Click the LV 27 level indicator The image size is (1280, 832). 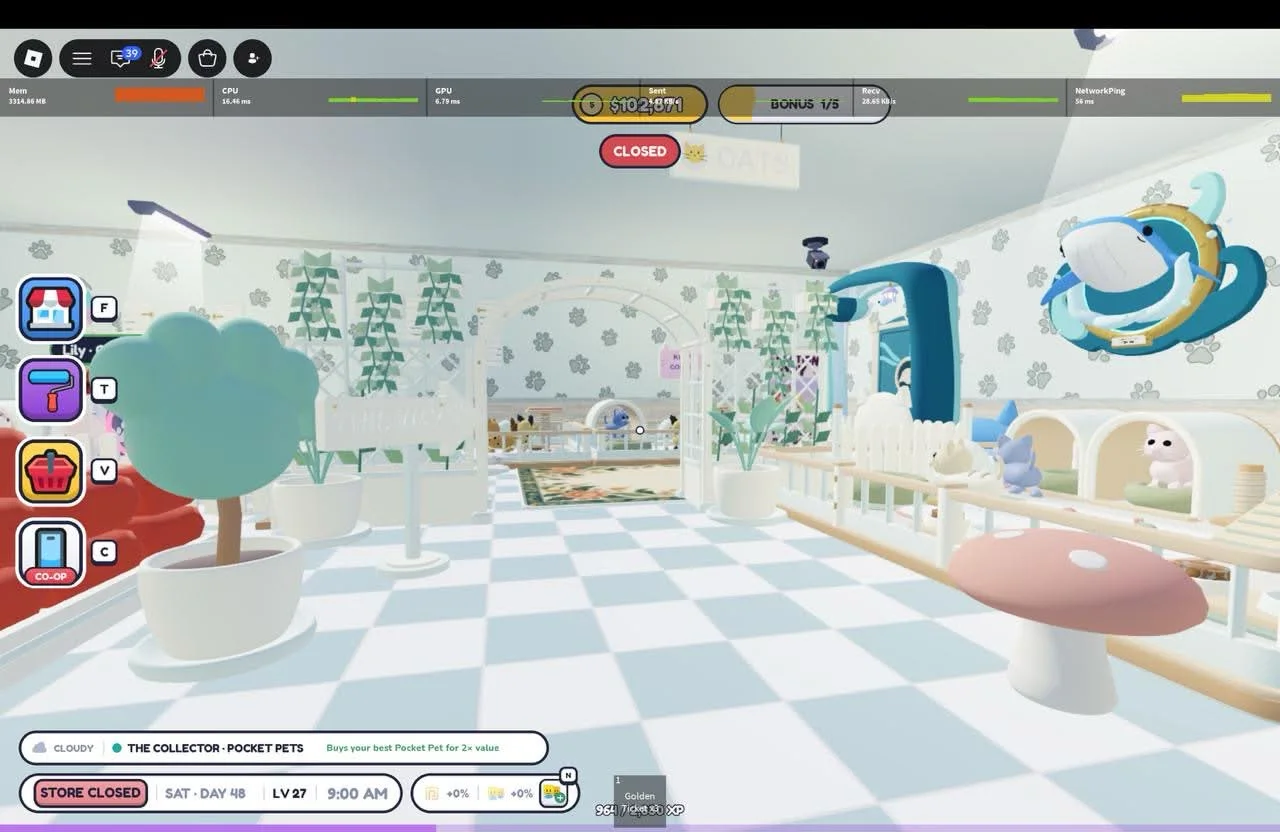pyautogui.click(x=289, y=793)
